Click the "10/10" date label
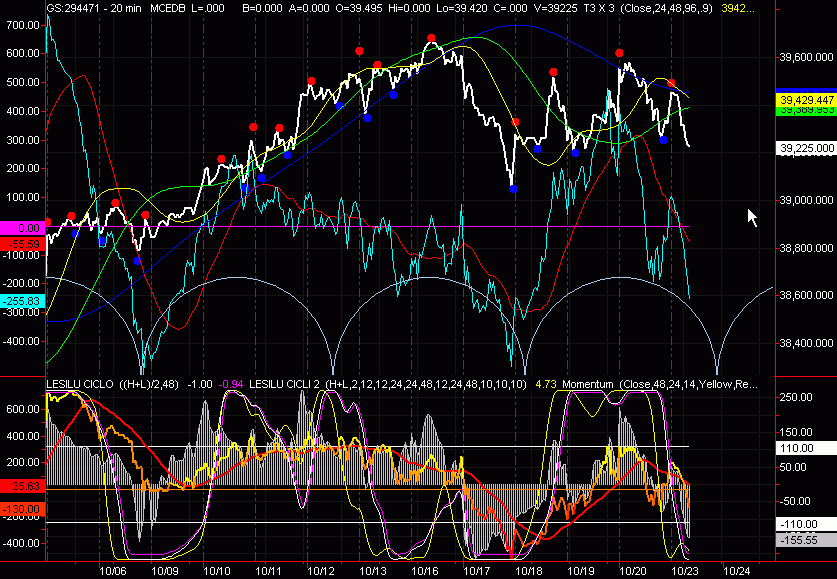This screenshot has height=579, width=837. pos(217,571)
